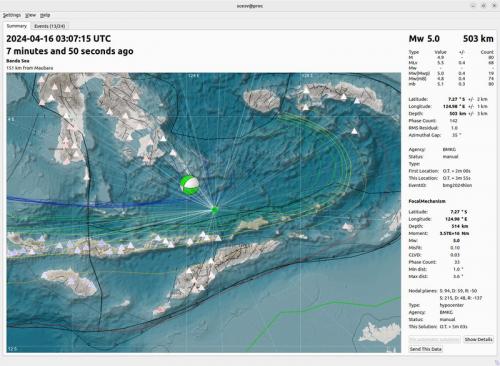The width and height of the screenshot is (500, 366).
Task: Select the Summary tab
Action: pyautogui.click(x=17, y=26)
